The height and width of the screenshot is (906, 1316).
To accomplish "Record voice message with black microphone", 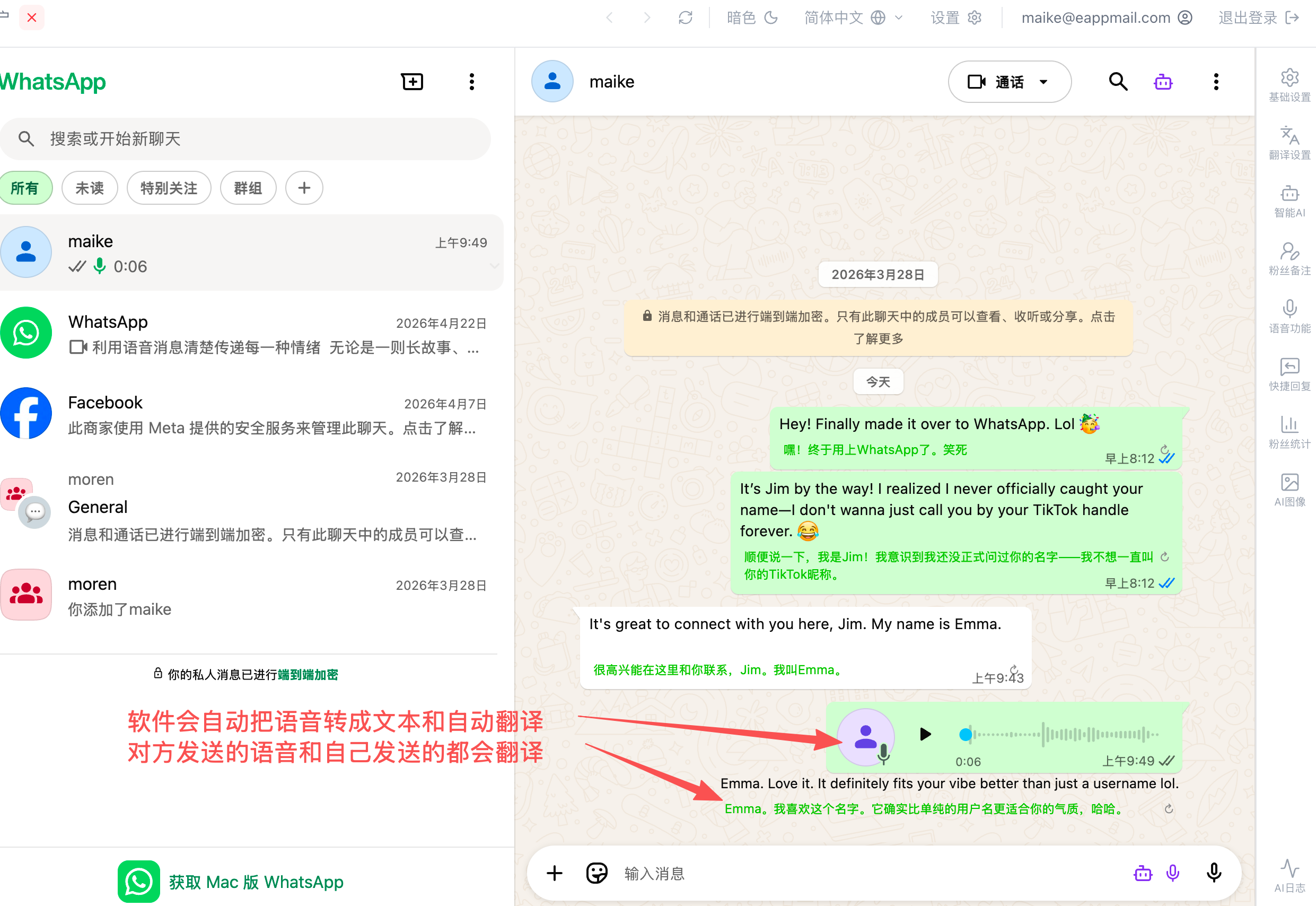I will (1213, 873).
